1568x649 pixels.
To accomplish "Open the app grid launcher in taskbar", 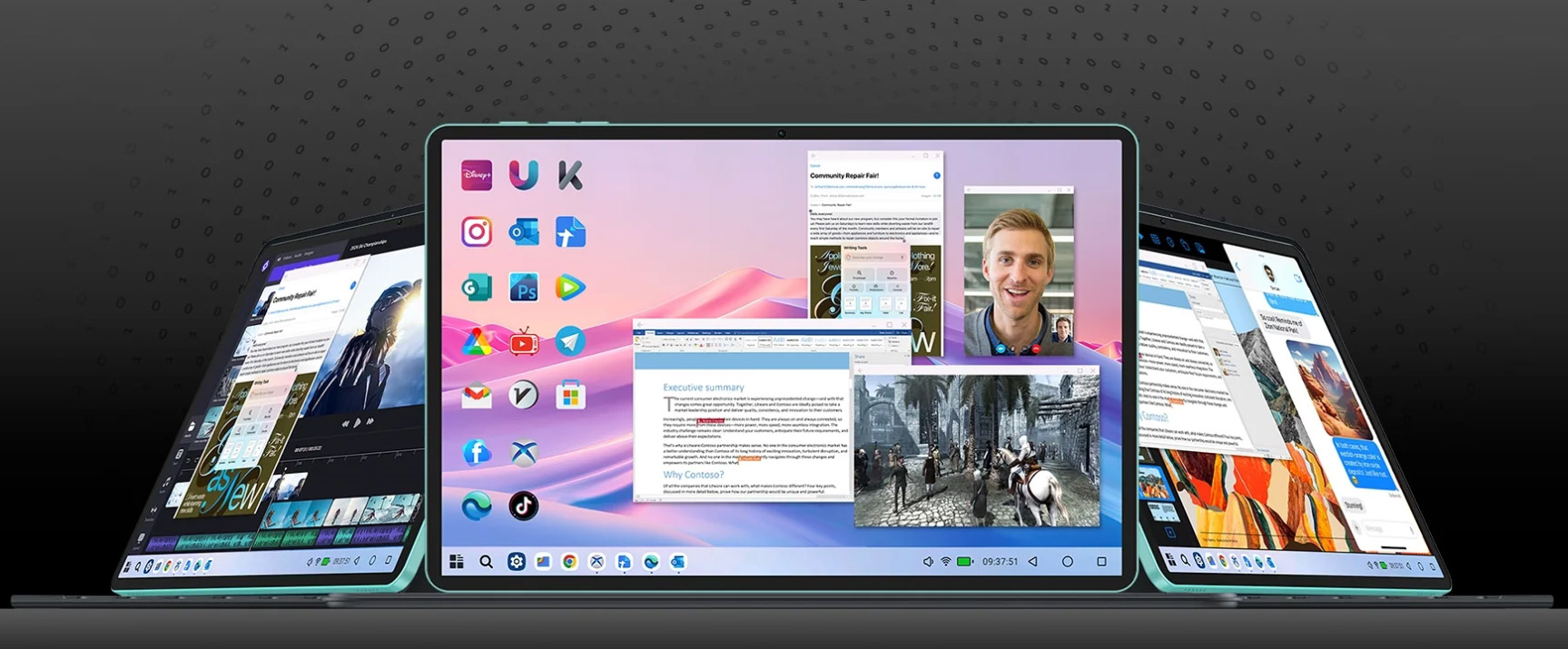I will [x=457, y=562].
